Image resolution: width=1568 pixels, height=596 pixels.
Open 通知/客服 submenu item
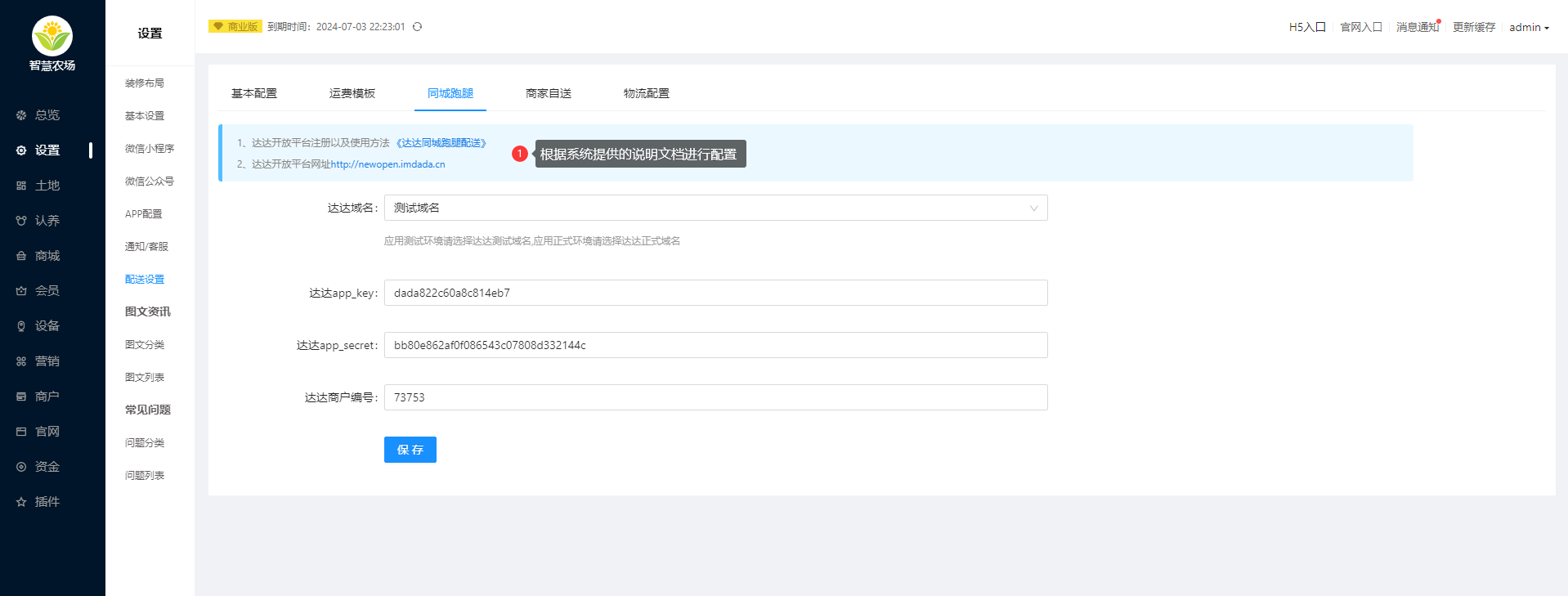coord(146,247)
